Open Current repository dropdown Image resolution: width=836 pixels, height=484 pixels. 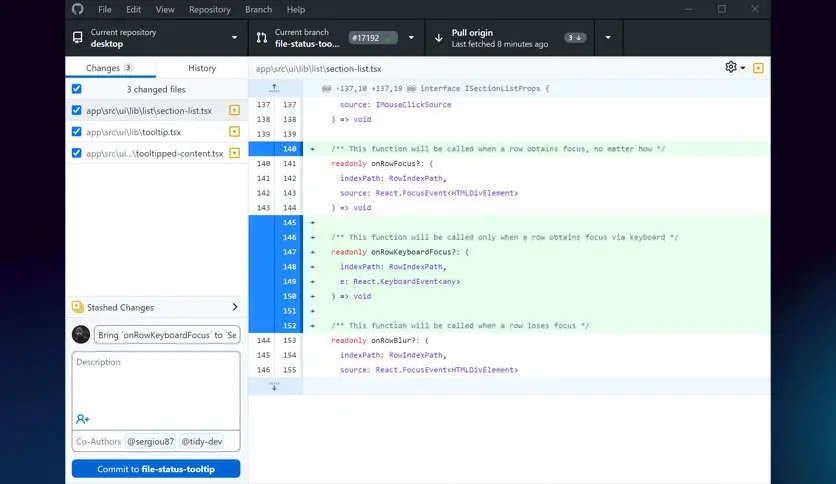[x=157, y=38]
